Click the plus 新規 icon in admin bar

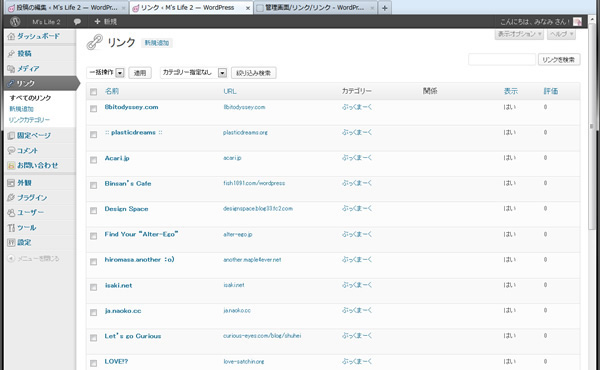(97, 21)
